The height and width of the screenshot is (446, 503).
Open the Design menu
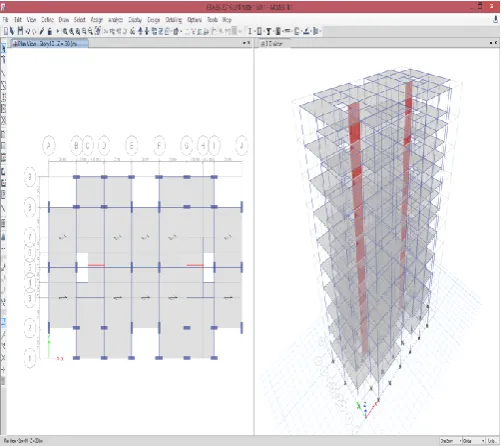pyautogui.click(x=153, y=20)
